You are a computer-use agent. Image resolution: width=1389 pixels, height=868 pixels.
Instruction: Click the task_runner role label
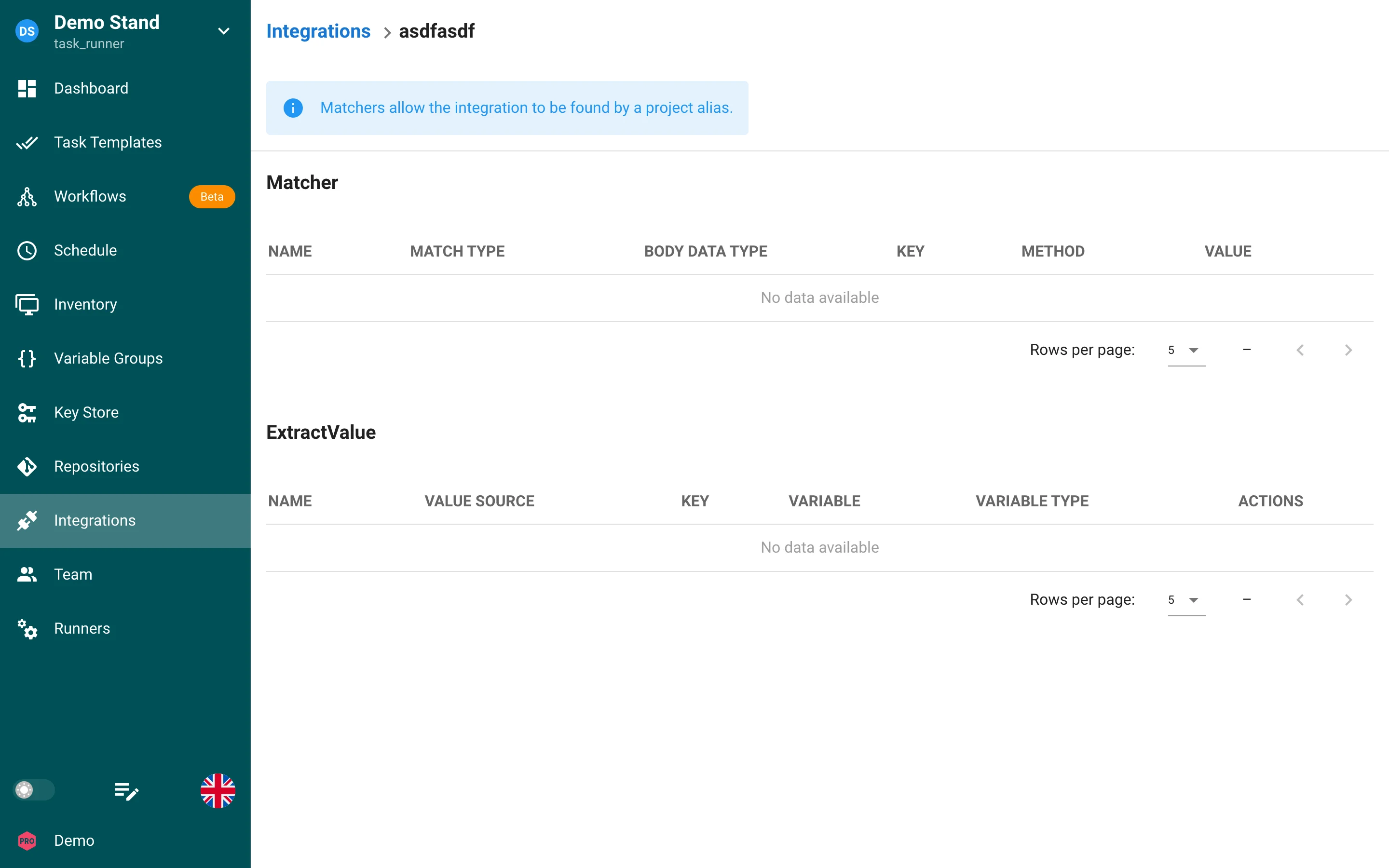89,44
